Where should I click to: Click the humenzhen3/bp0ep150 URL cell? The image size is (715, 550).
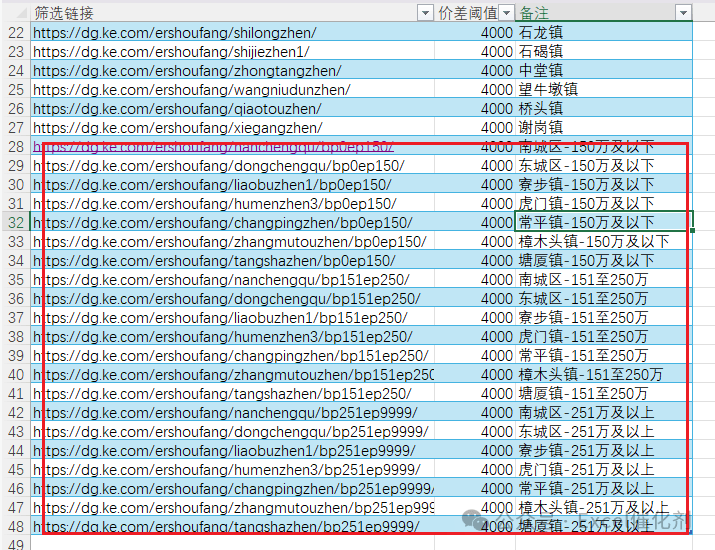tap(232, 203)
